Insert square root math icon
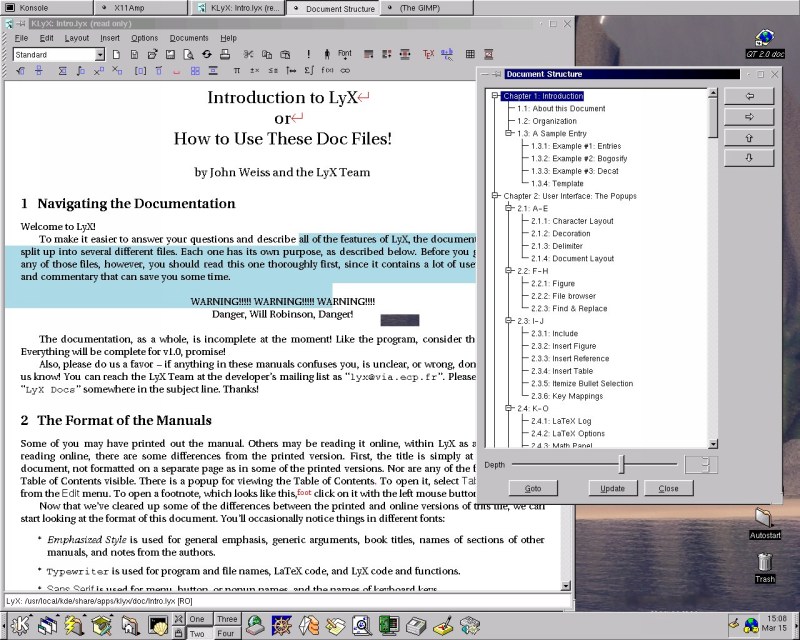 click(21, 70)
